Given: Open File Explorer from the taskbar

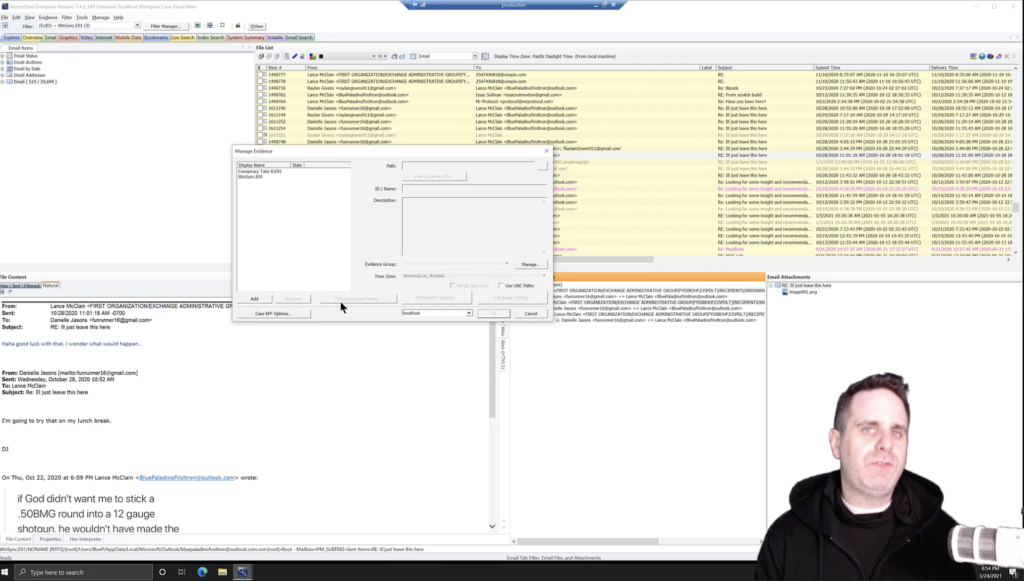Looking at the screenshot, I should click(x=223, y=573).
